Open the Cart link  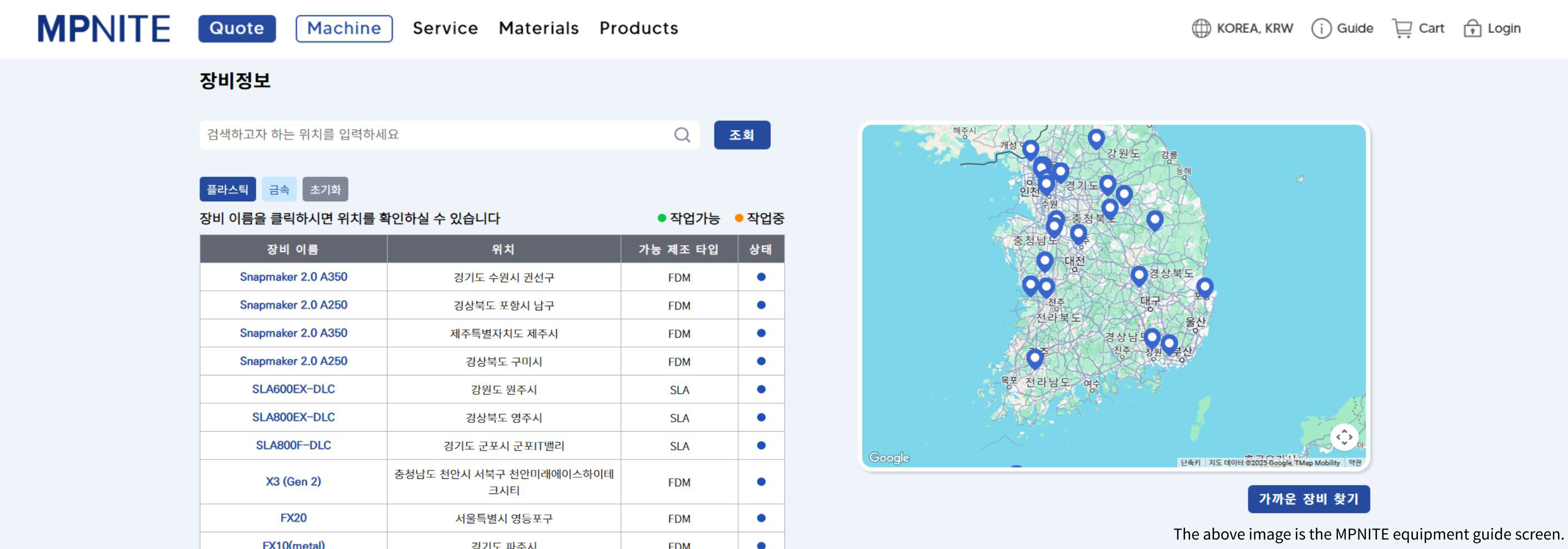[x=1431, y=28]
